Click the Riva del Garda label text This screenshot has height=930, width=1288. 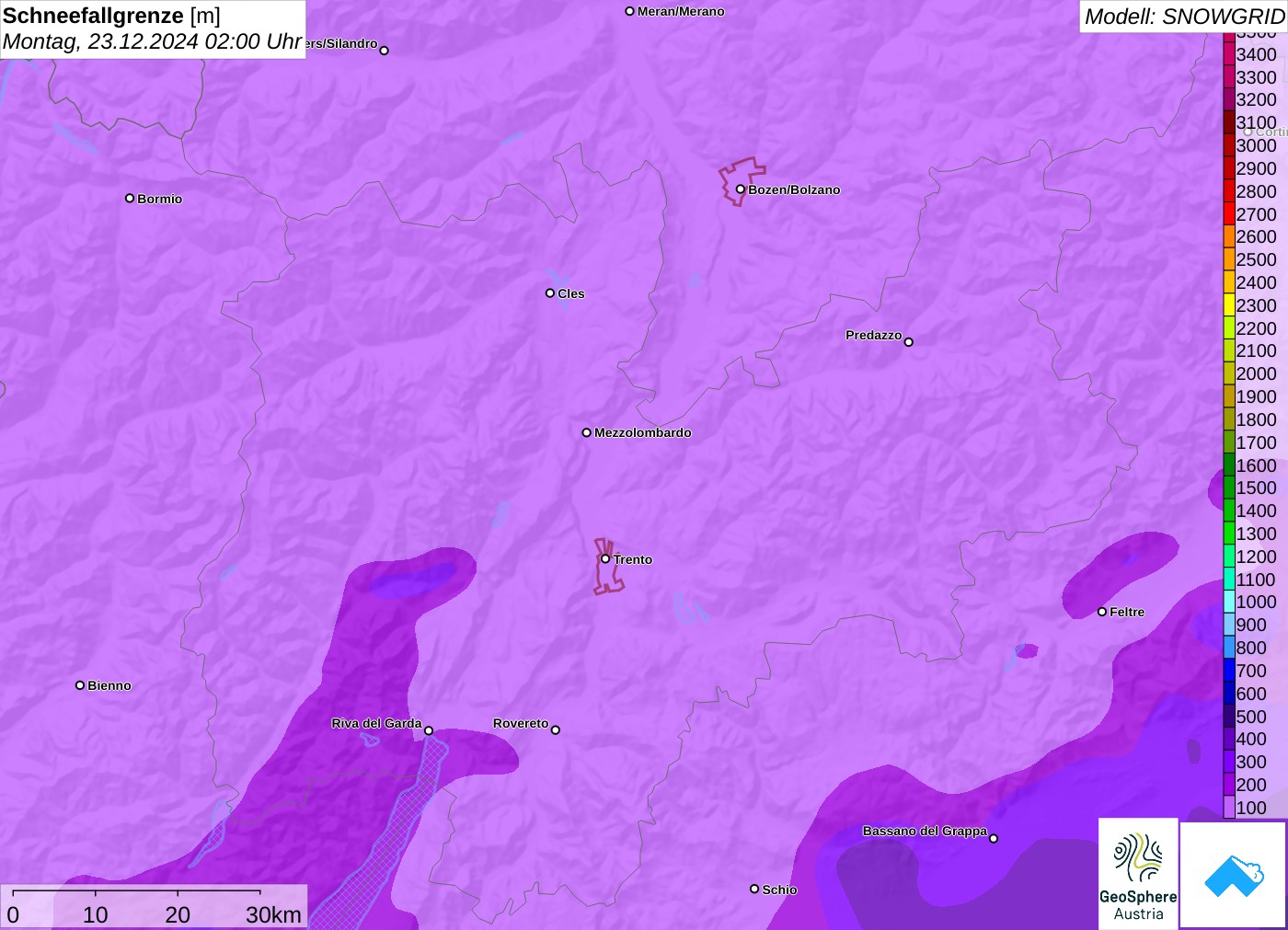point(376,723)
